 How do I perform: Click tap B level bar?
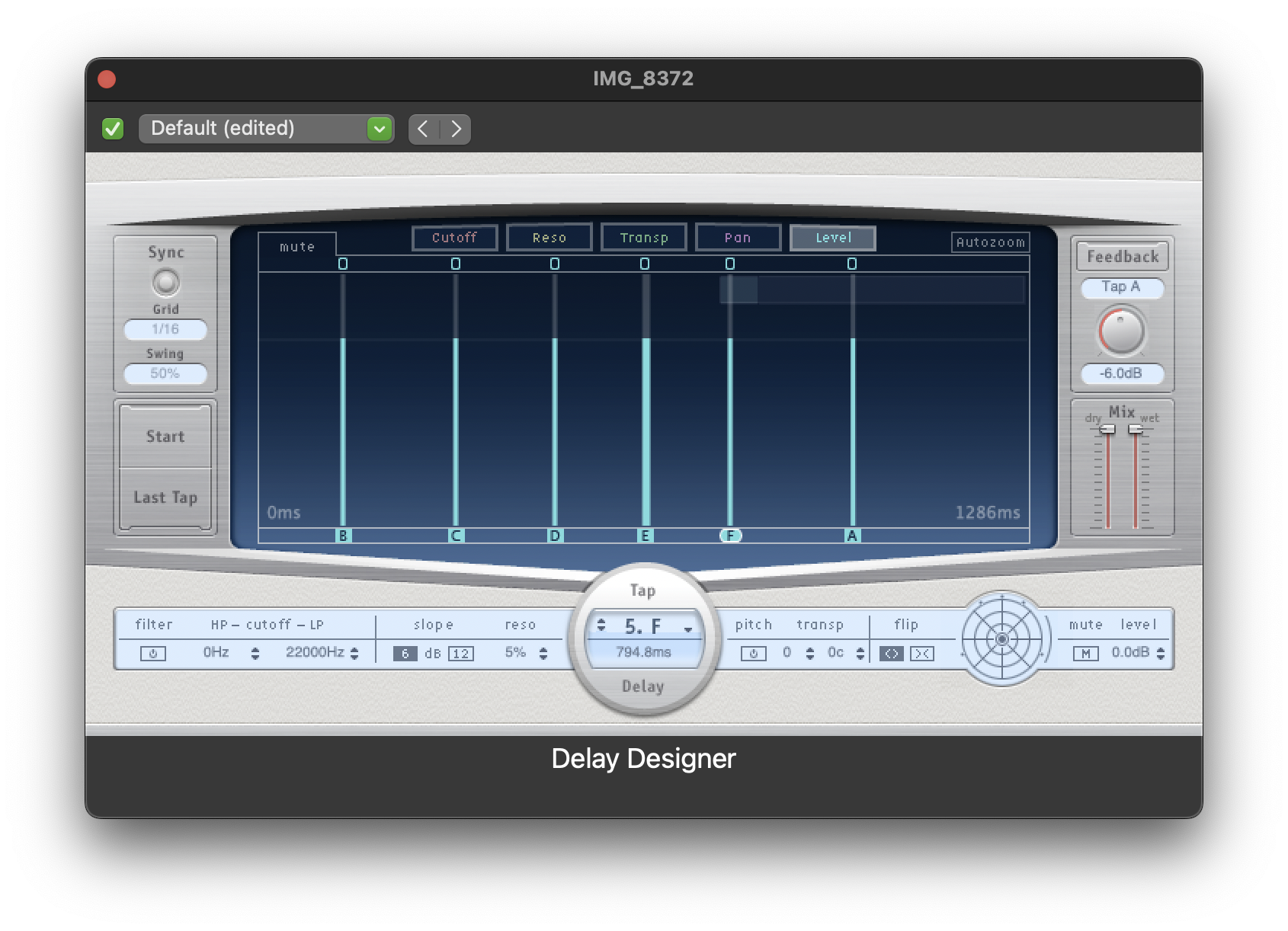(343, 432)
